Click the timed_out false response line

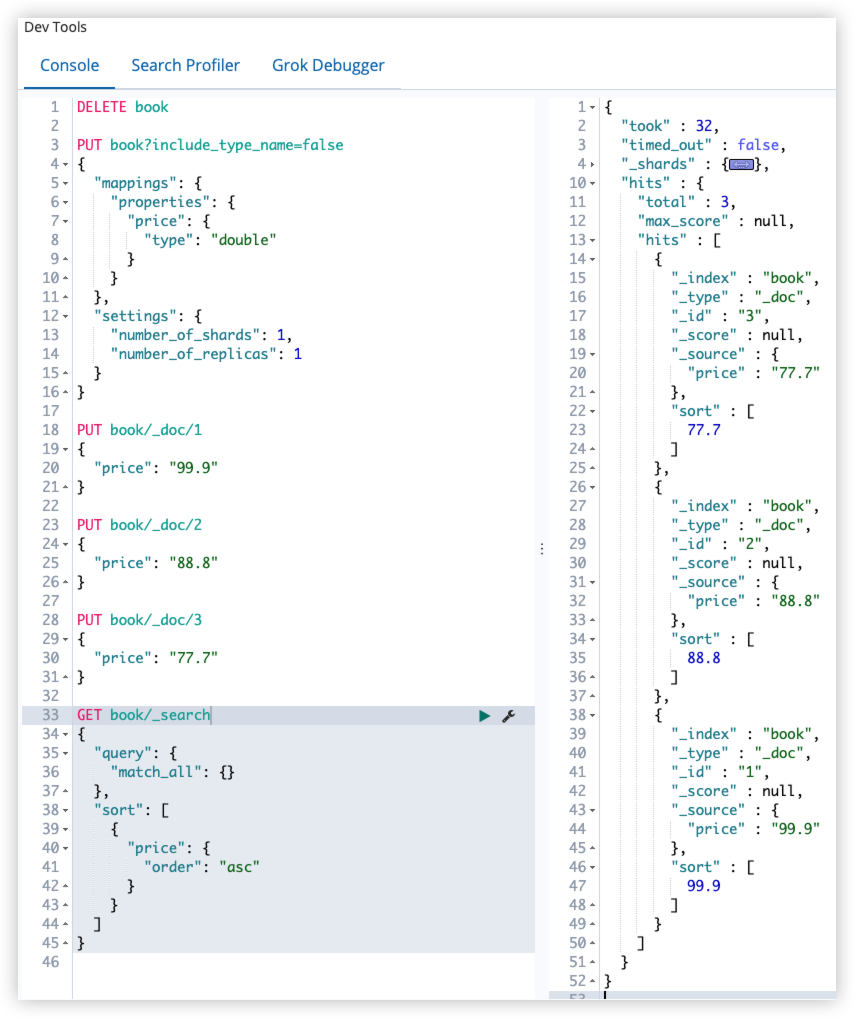[x=703, y=145]
